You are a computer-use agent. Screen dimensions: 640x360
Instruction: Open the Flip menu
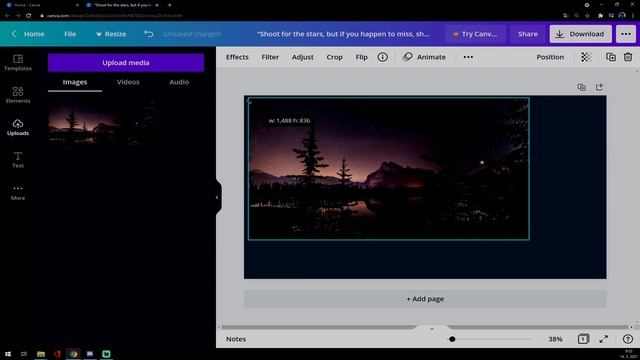[361, 57]
